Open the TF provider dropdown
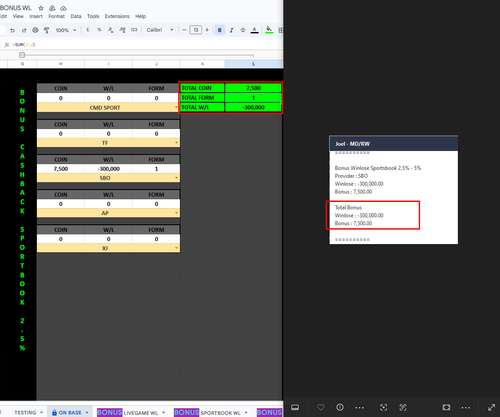 click(176, 143)
